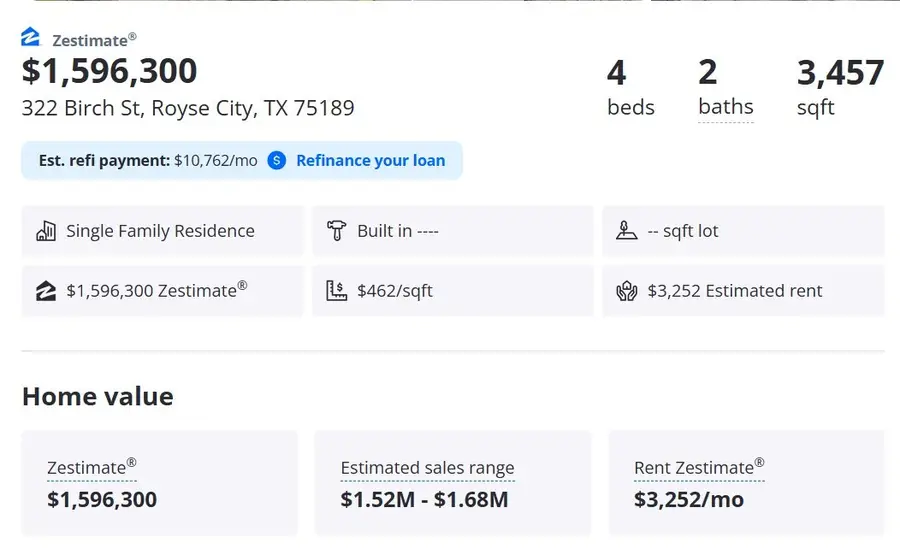This screenshot has width=900, height=549.
Task: Click the blue dollar coin refinance icon
Action: click(277, 160)
